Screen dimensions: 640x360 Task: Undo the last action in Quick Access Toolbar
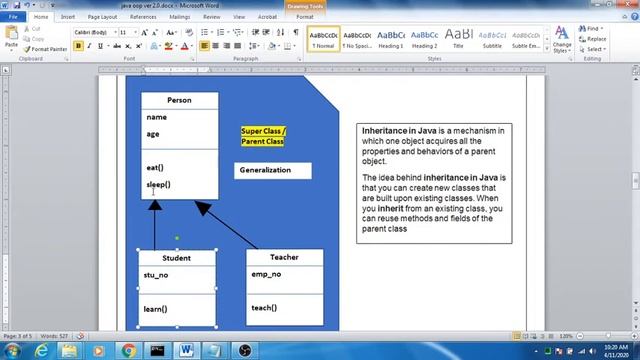pyautogui.click(x=27, y=5)
